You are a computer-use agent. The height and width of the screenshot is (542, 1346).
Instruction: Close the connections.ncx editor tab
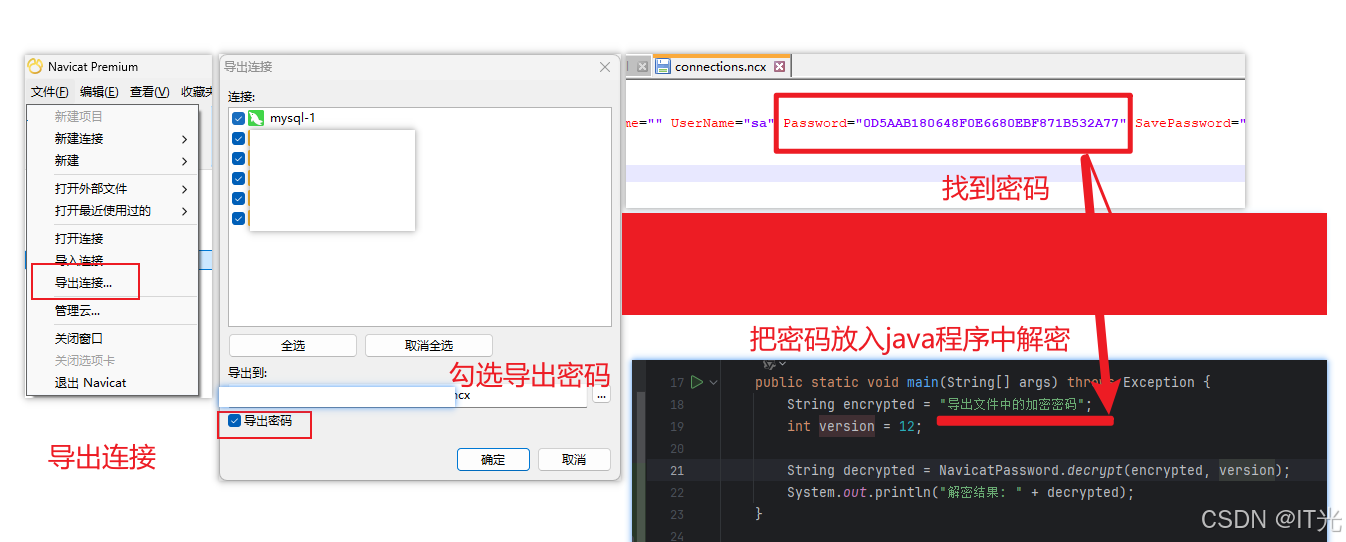pos(780,67)
